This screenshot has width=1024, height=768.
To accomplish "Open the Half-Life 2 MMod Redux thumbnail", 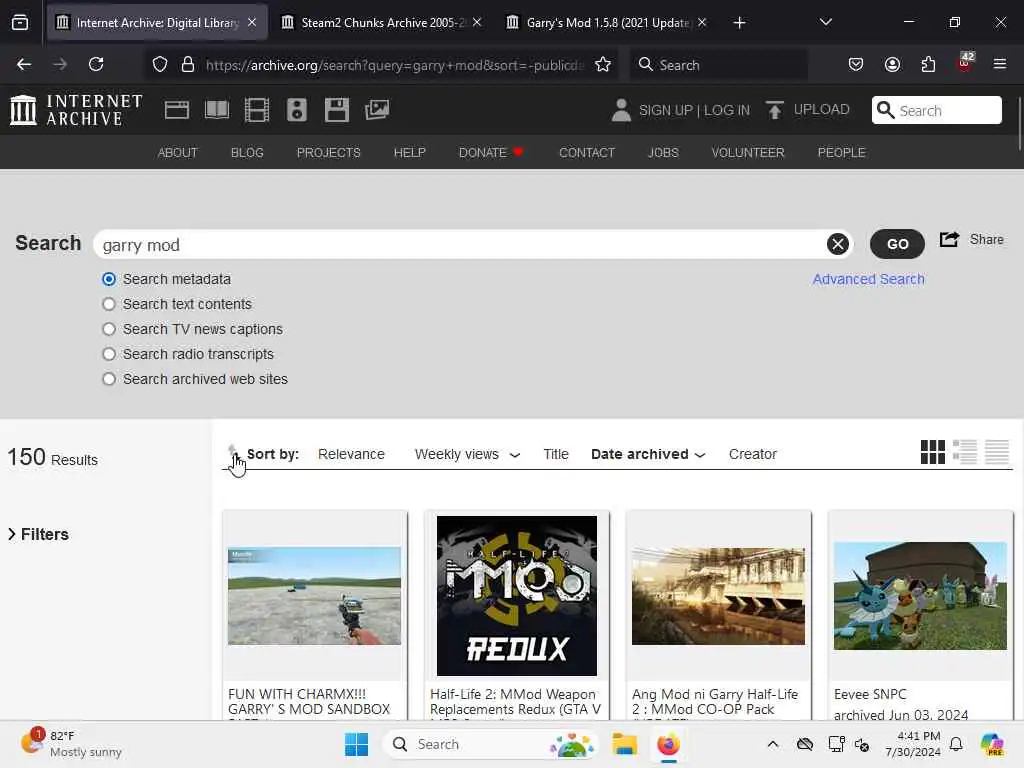I will click(517, 596).
